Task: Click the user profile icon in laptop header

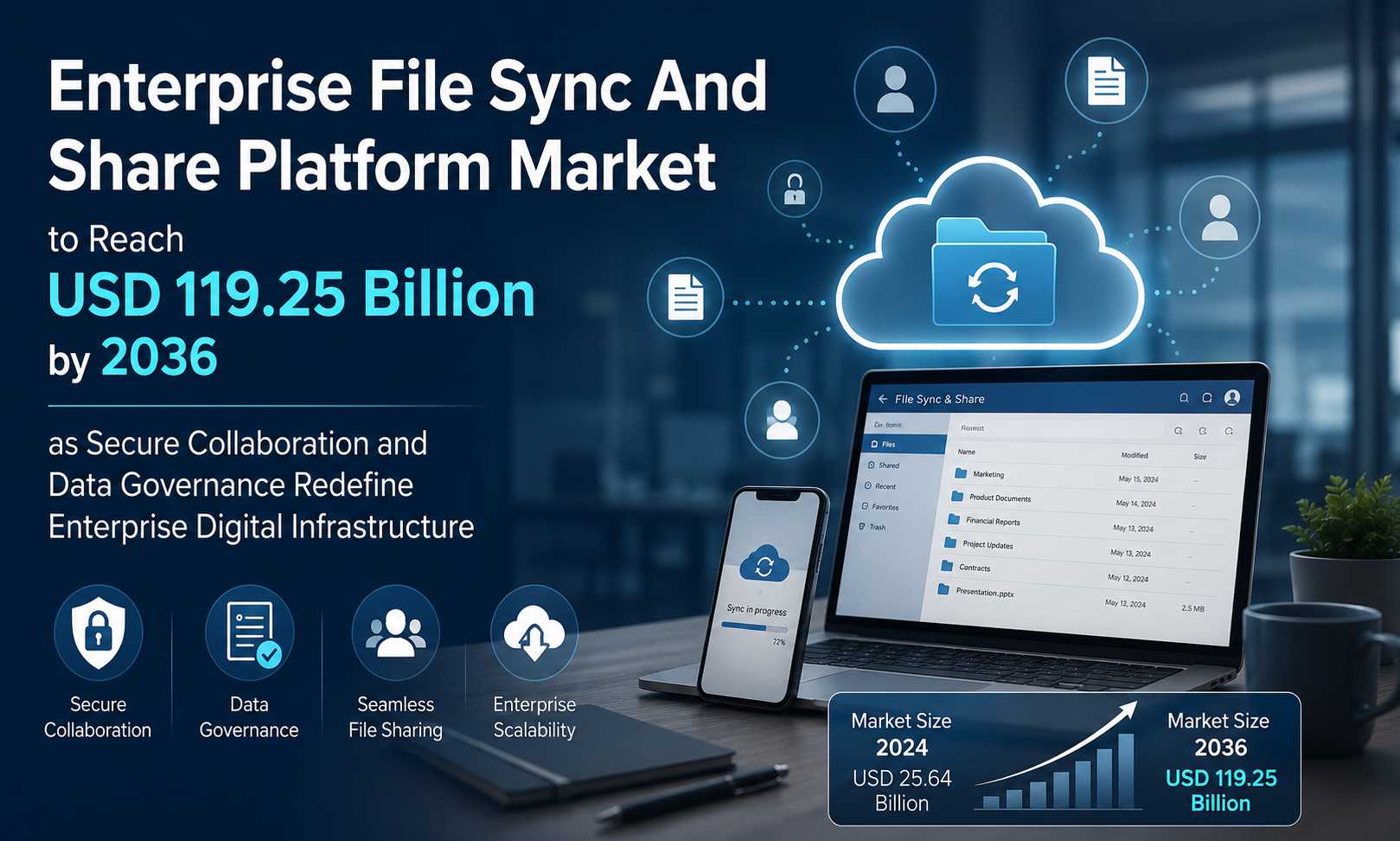Action: [1232, 397]
